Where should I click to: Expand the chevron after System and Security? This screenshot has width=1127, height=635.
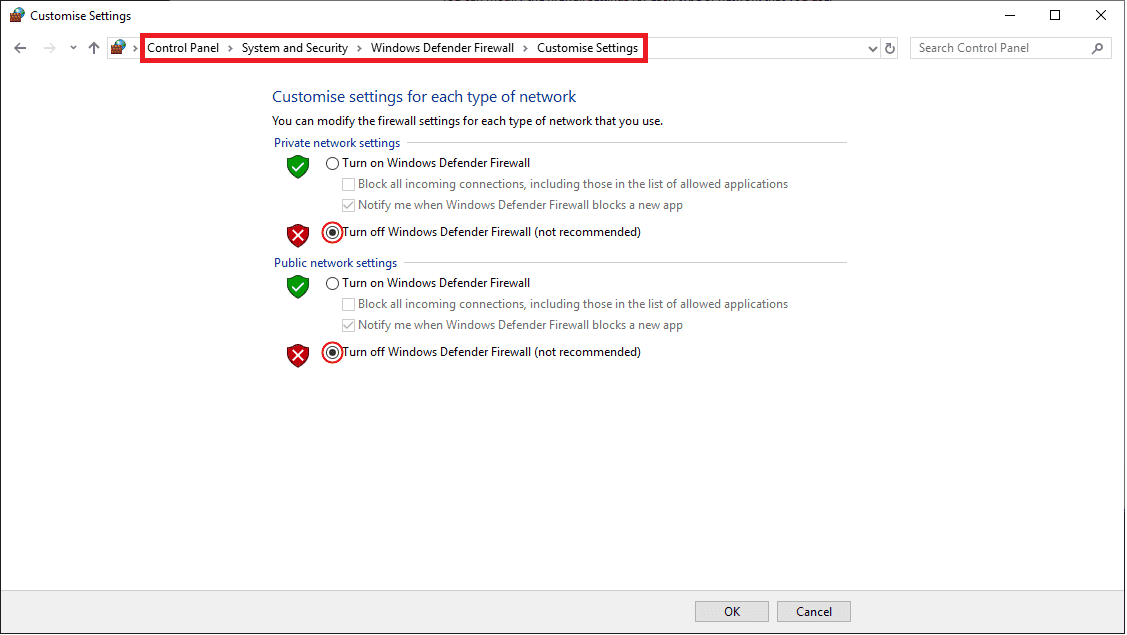(357, 47)
